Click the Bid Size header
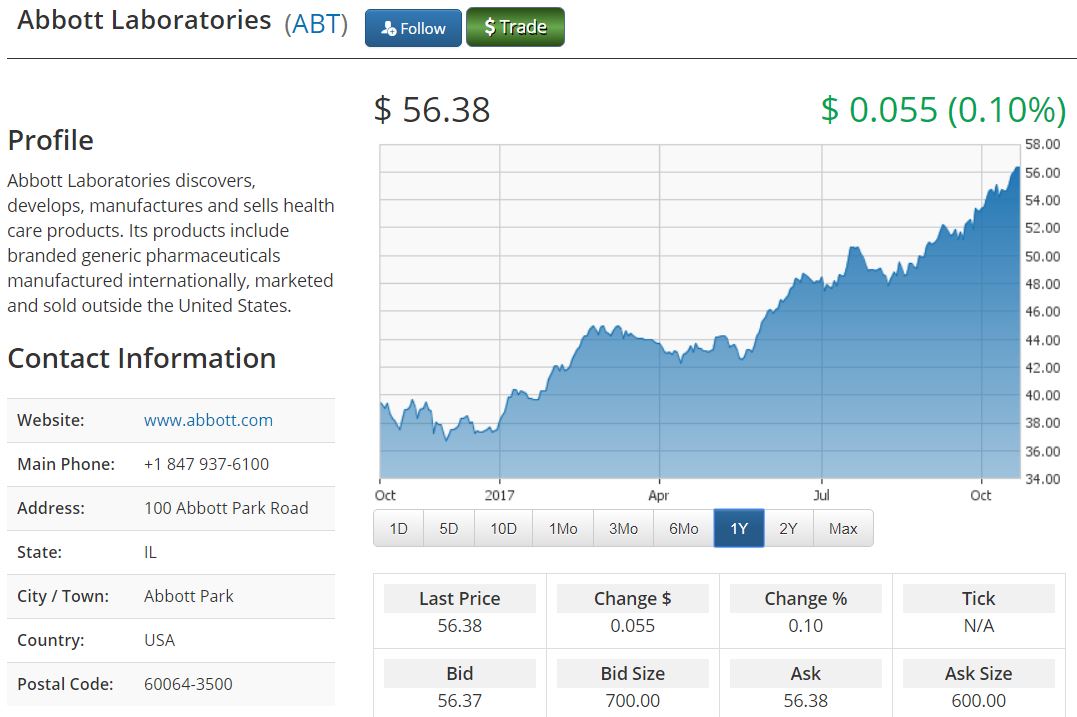The height and width of the screenshot is (717, 1077). 633,673
